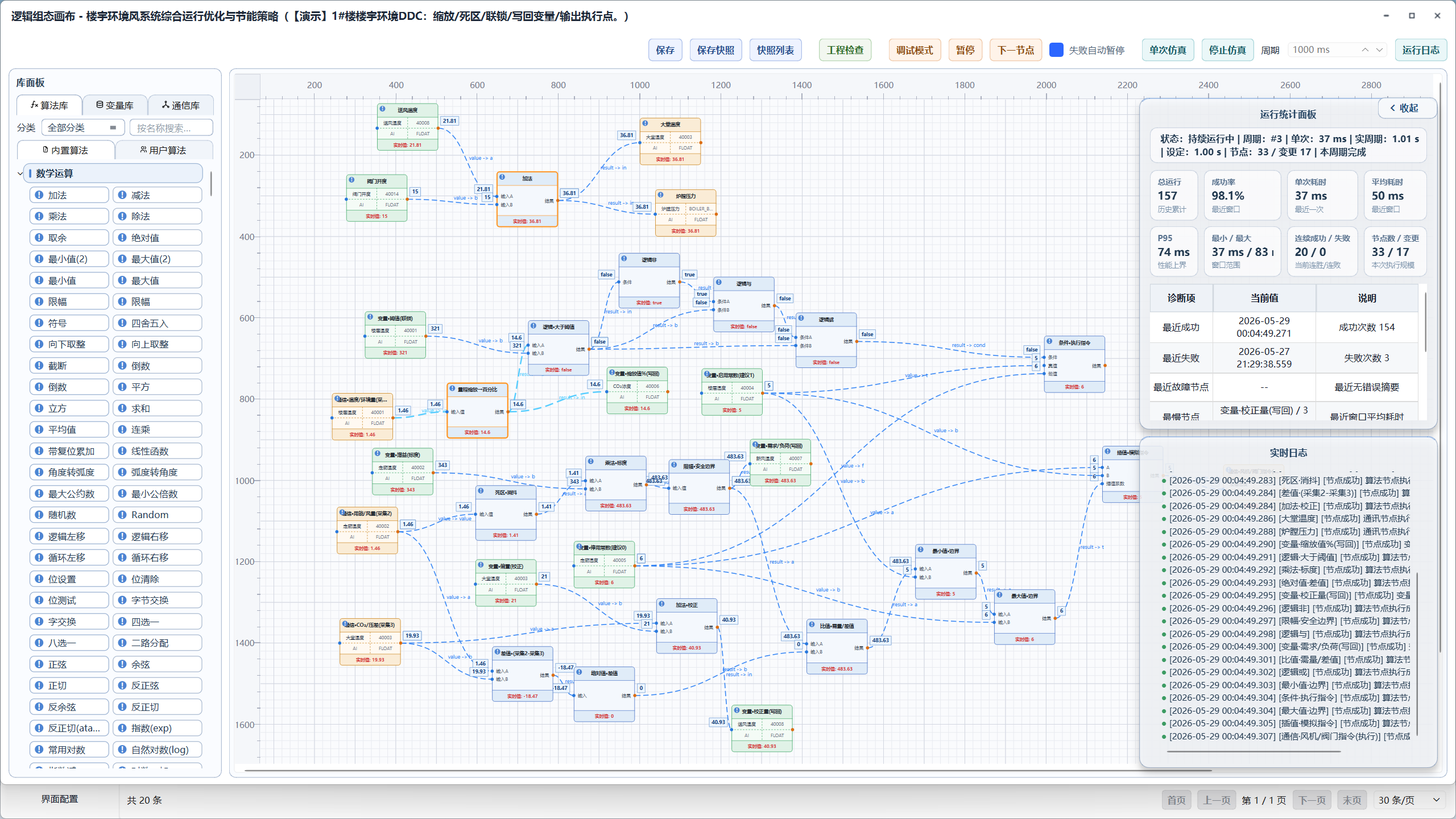
Task: Click info icon beside 四舍五入 algorithm
Action: coord(122,323)
